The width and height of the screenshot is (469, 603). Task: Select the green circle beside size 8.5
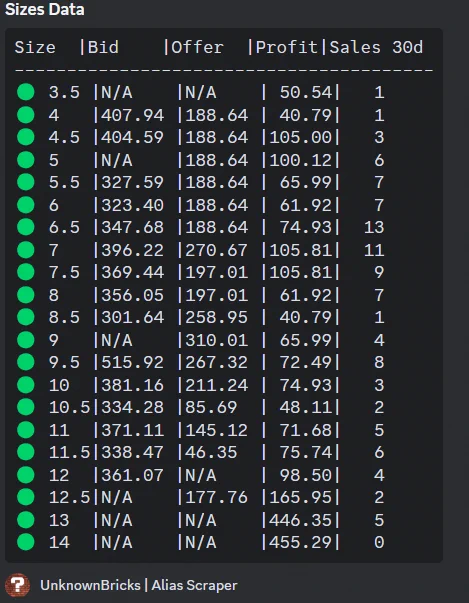pos(26,317)
